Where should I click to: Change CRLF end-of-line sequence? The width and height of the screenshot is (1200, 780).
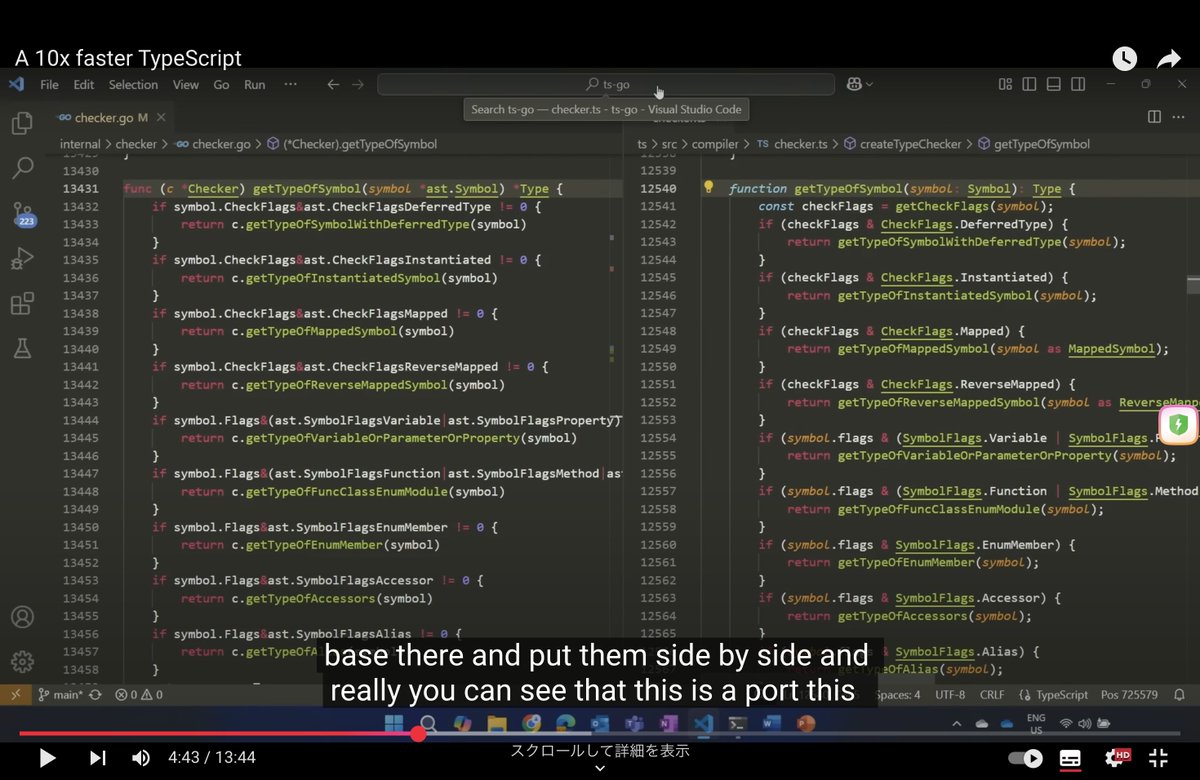992,694
